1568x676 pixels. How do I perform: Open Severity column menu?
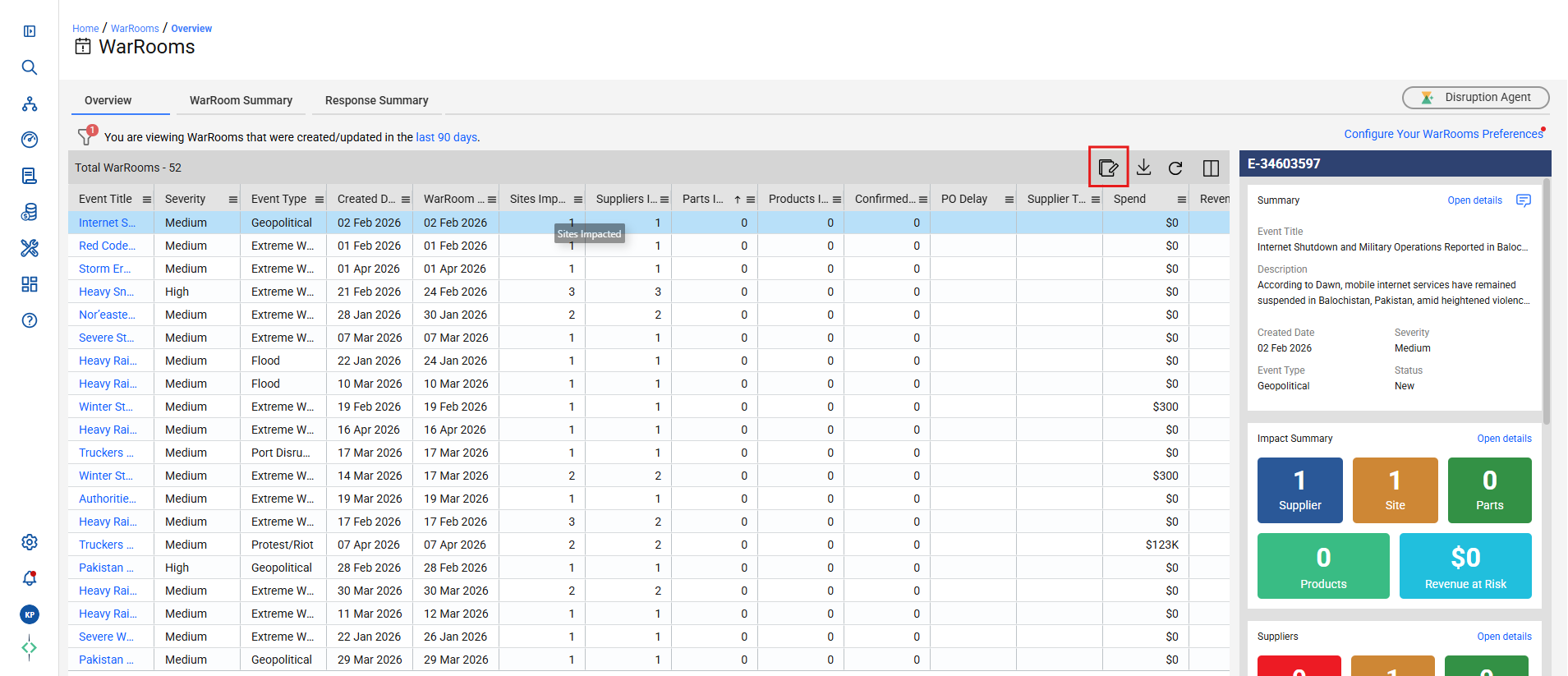point(233,200)
